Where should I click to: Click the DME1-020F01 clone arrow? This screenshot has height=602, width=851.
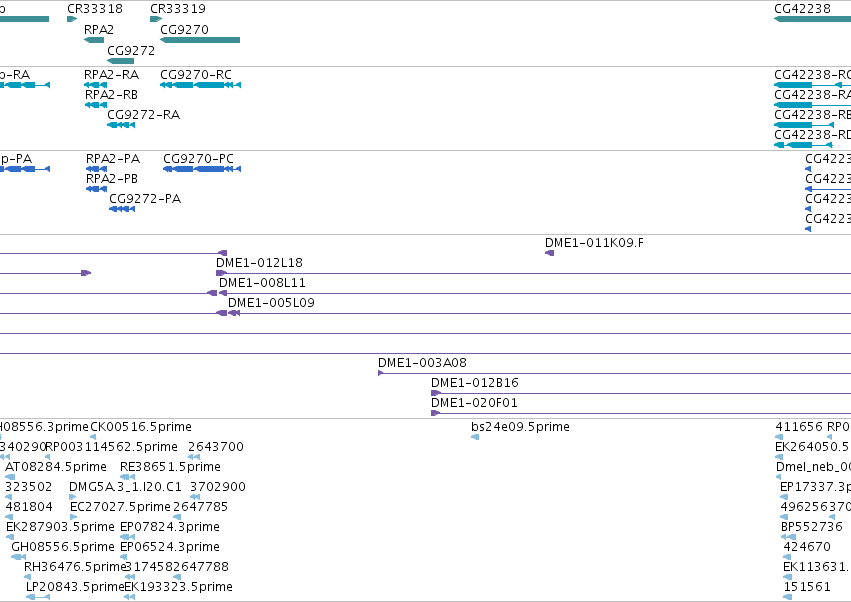point(435,413)
